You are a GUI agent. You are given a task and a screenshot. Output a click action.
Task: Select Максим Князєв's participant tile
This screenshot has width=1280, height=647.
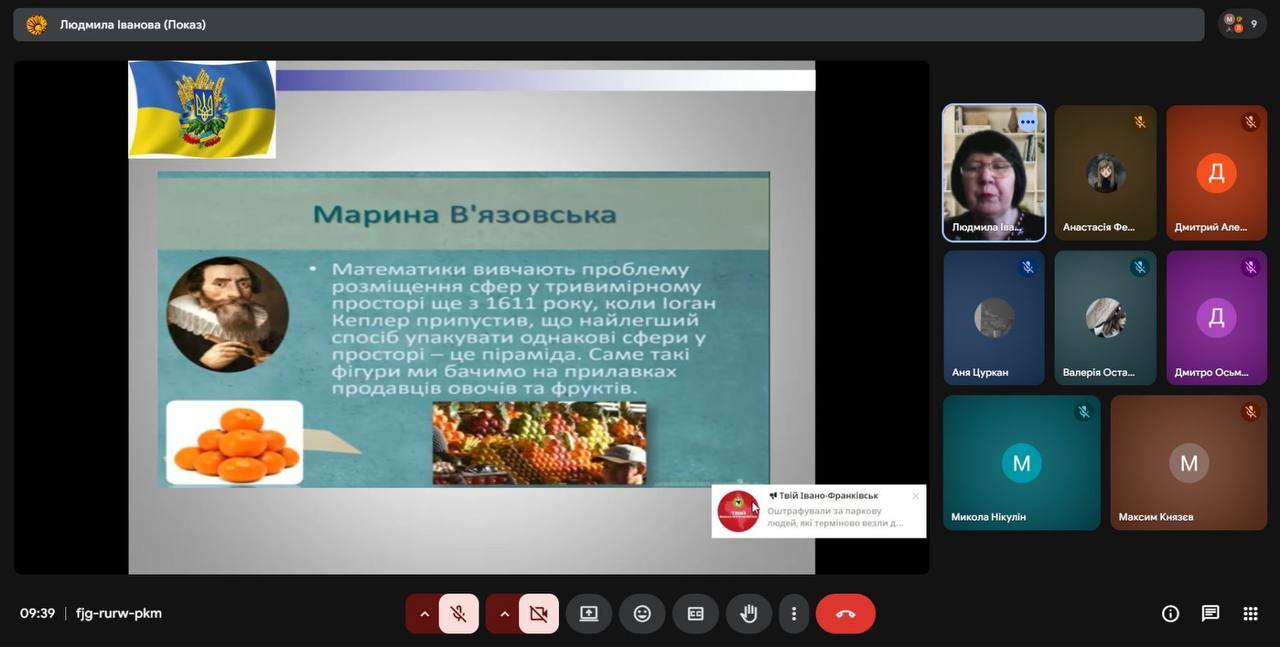coord(1188,462)
